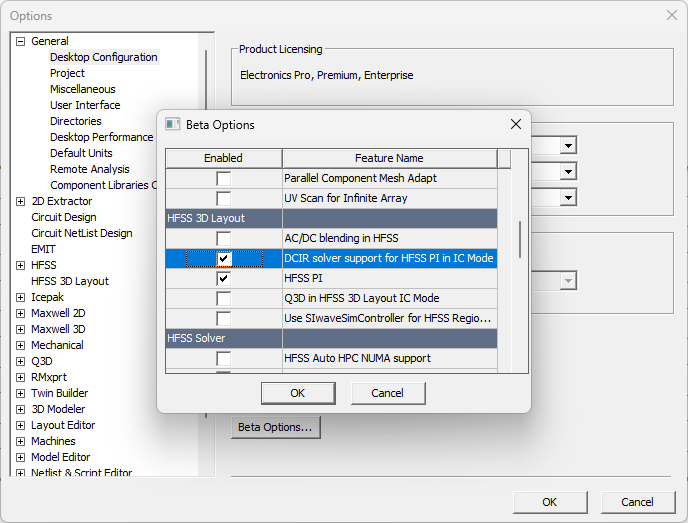The height and width of the screenshot is (523, 688).
Task: Select Desktop Configuration in tree
Action: [104, 57]
